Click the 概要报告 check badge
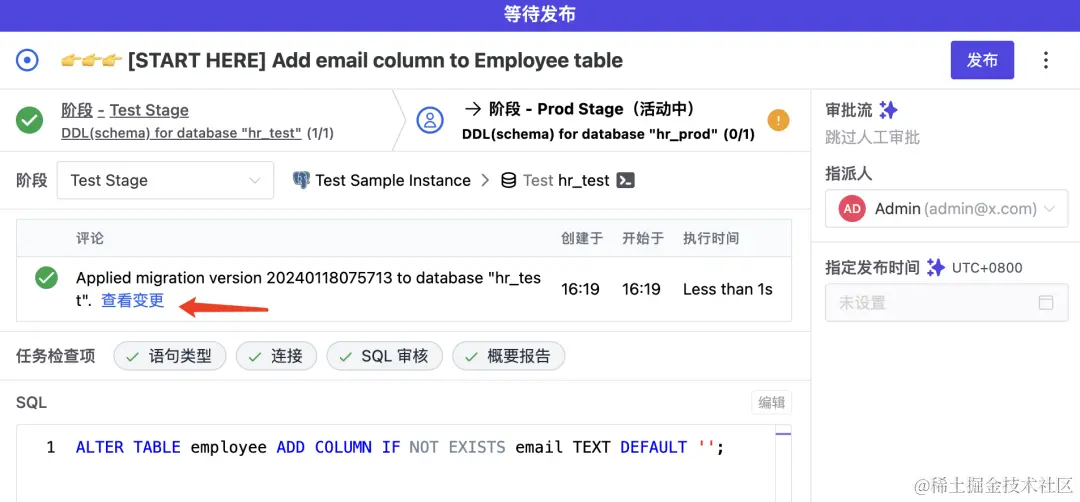This screenshot has height=502, width=1080. point(508,356)
